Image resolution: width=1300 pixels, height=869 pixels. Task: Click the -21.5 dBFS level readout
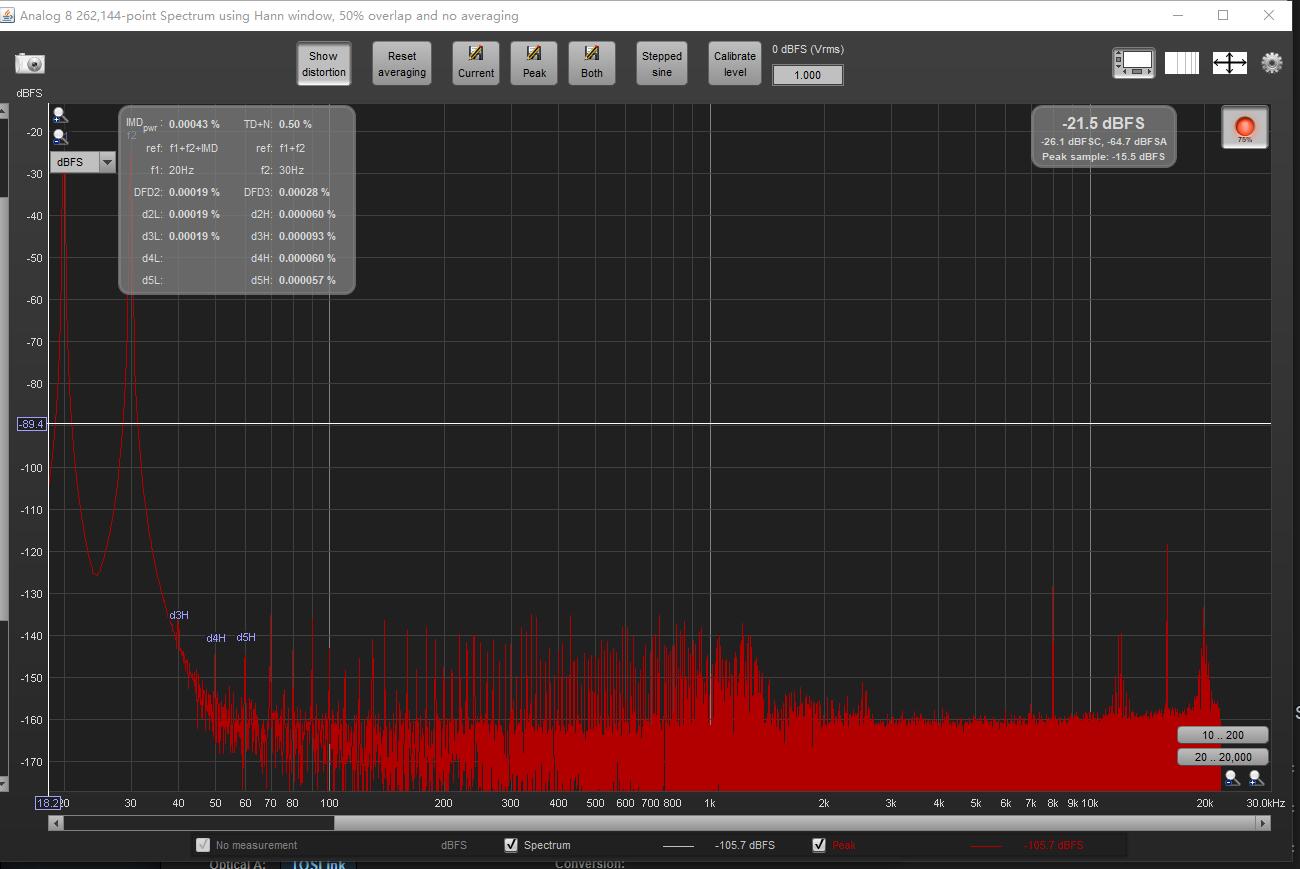pos(1103,123)
